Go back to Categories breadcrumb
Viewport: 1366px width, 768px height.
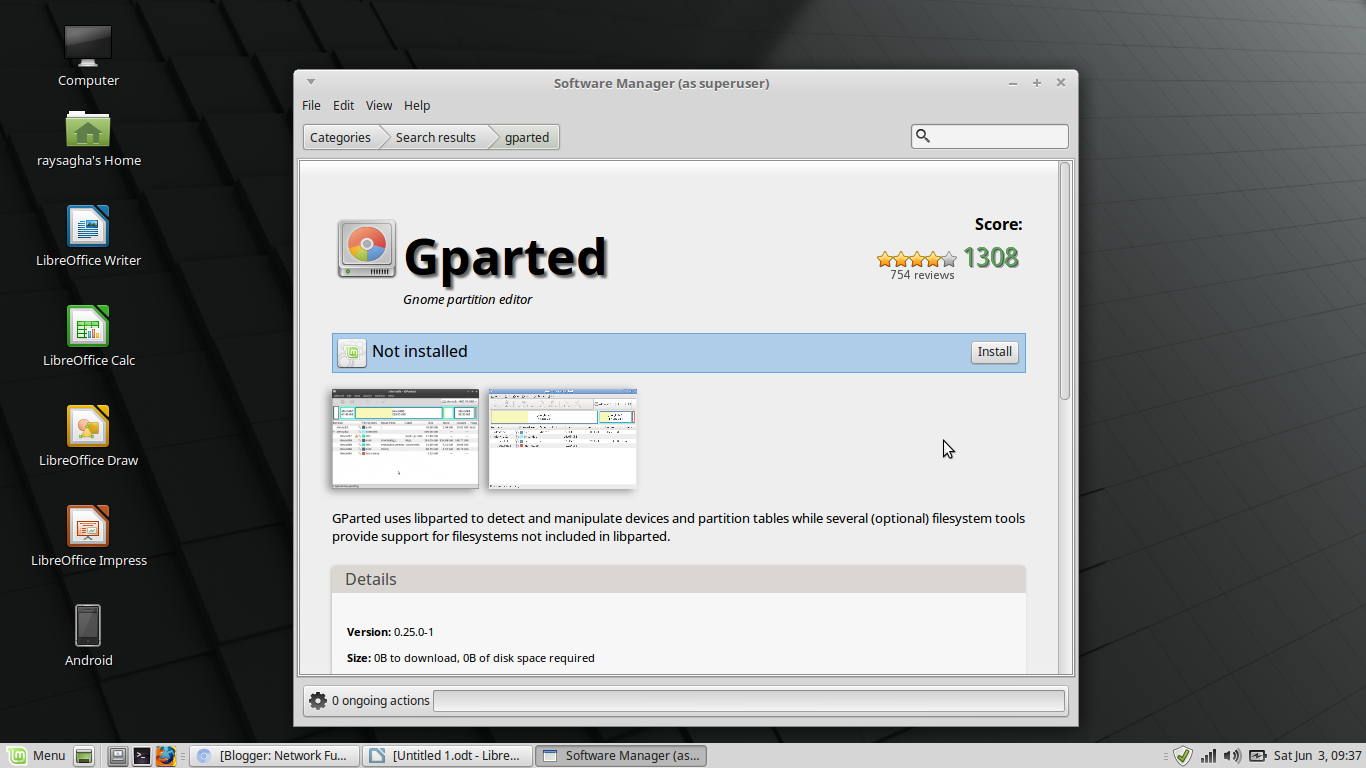[x=340, y=138]
